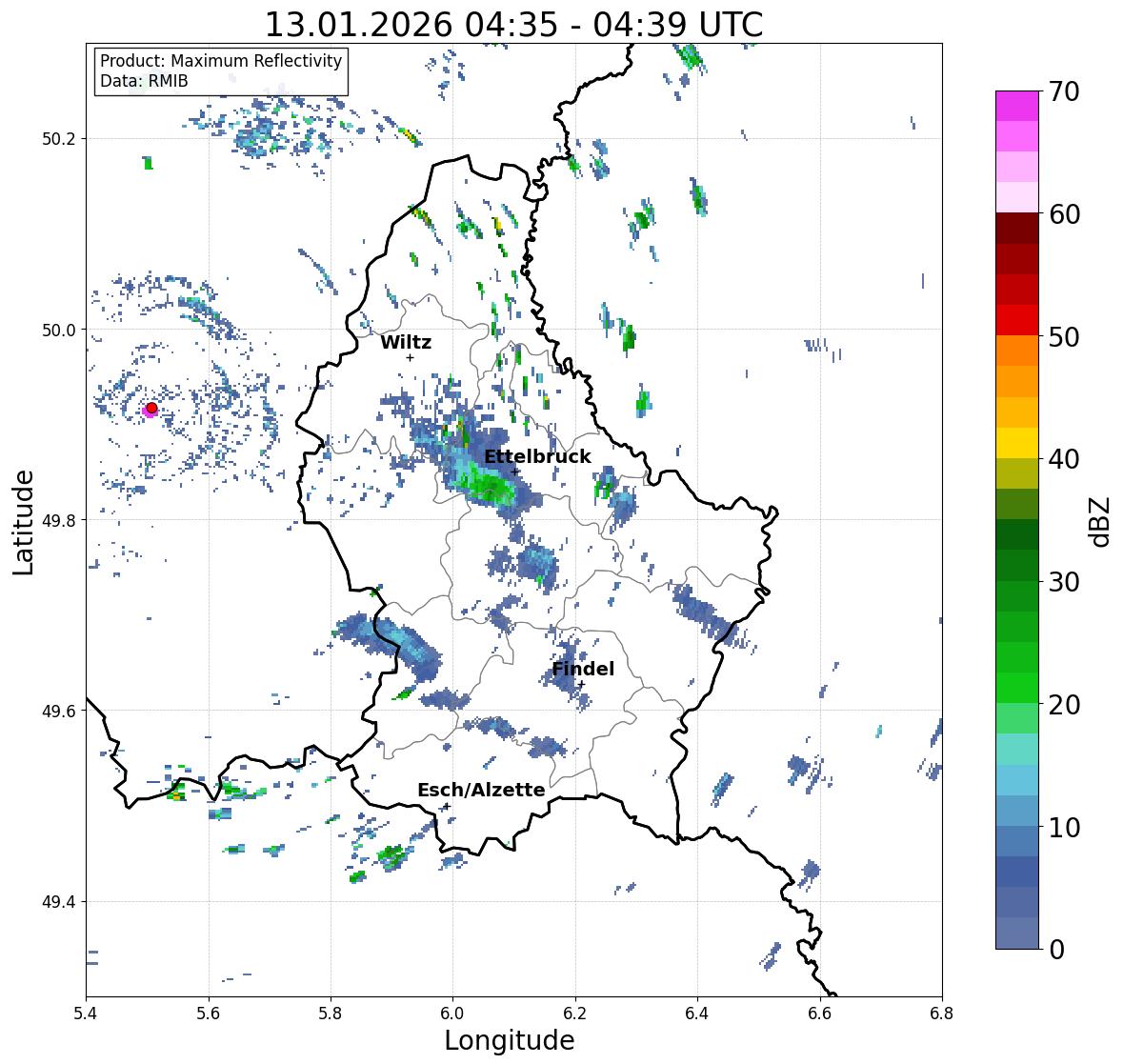
Task: Click the Wiltz station label
Action: [406, 342]
